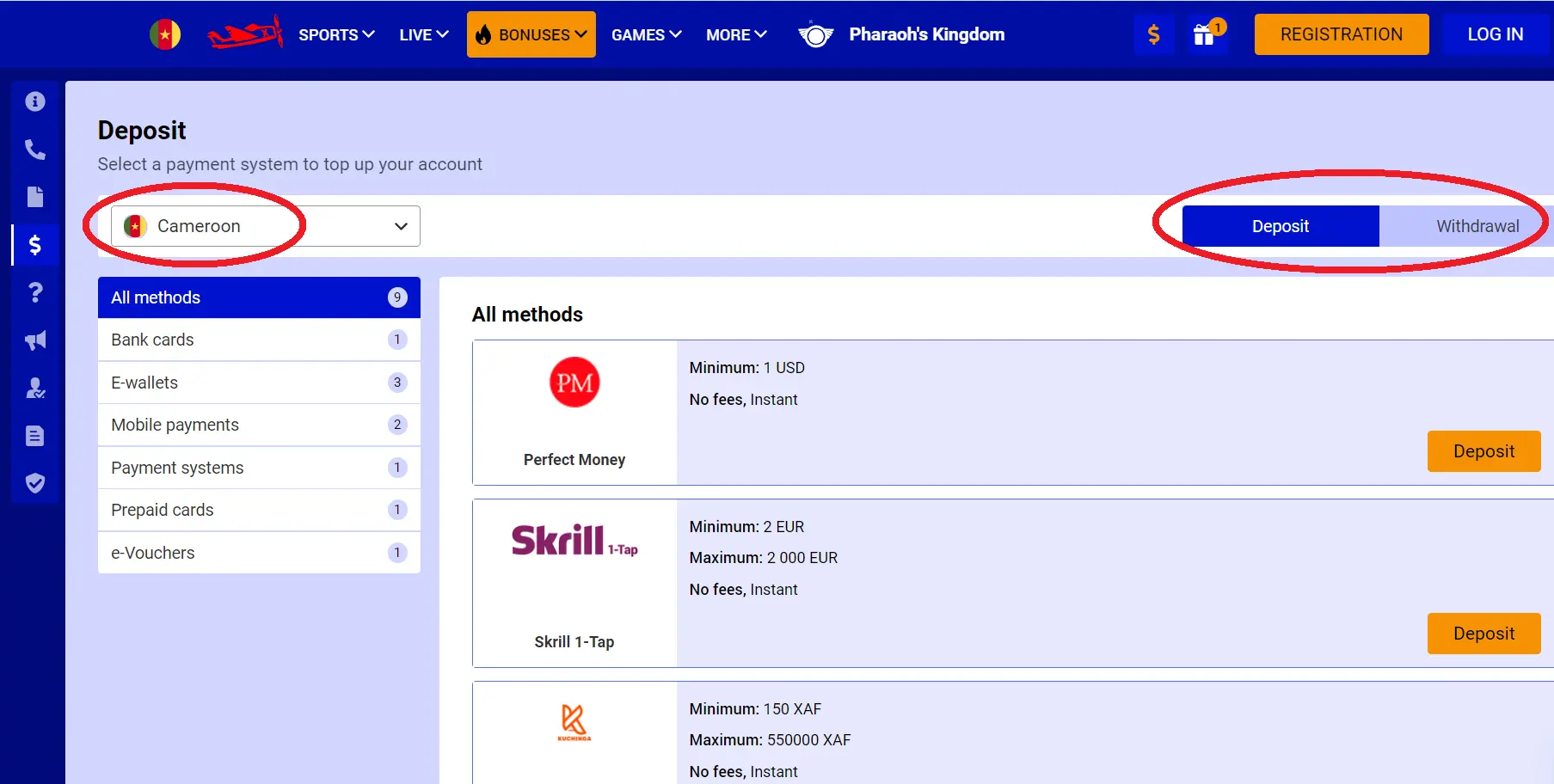This screenshot has width=1554, height=784.
Task: Open the phone contacts sidebar icon
Action: point(35,150)
